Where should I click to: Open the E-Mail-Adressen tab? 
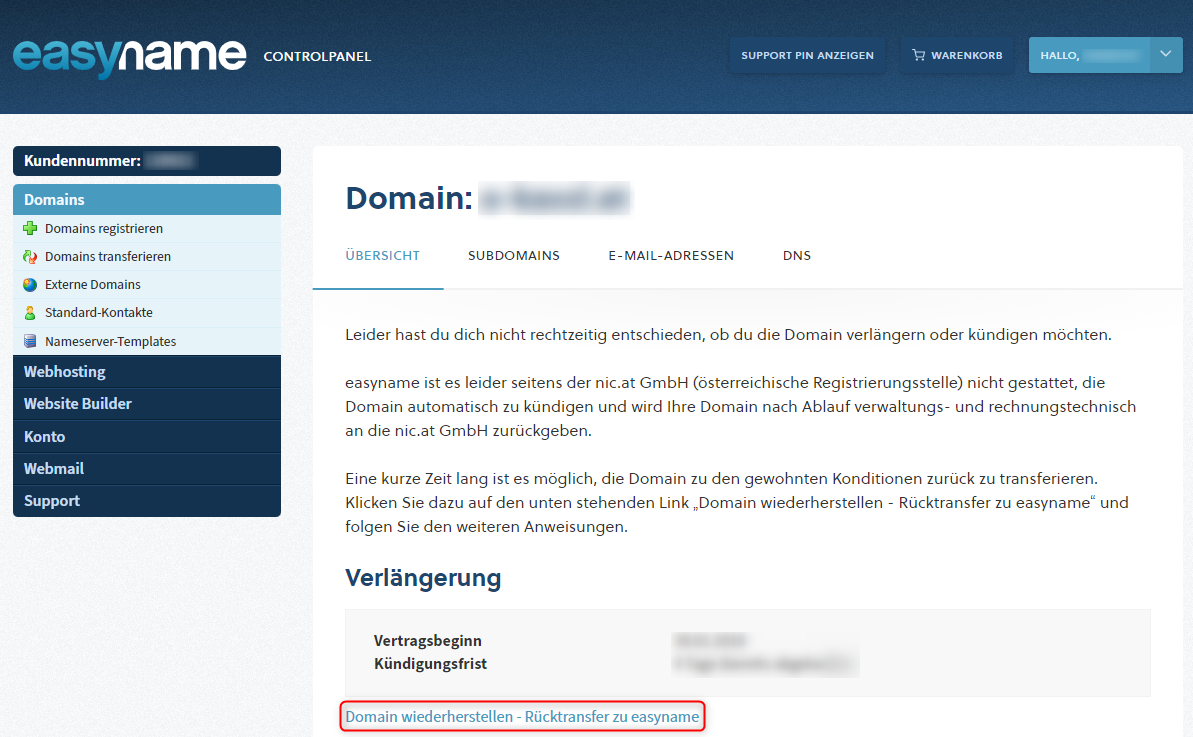[671, 256]
